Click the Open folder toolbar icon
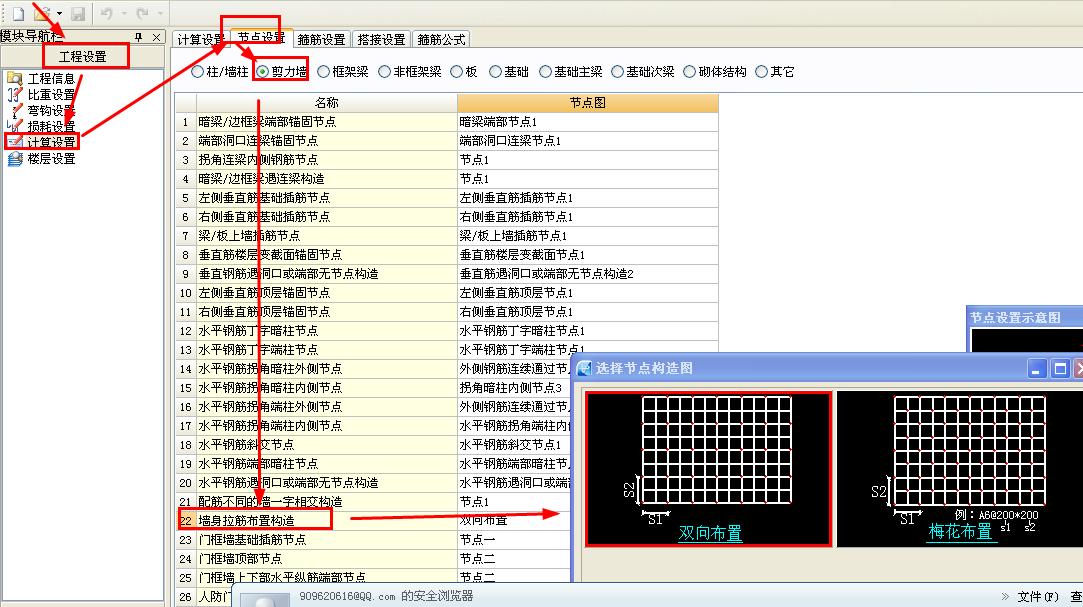The height and width of the screenshot is (607, 1083). [x=43, y=13]
